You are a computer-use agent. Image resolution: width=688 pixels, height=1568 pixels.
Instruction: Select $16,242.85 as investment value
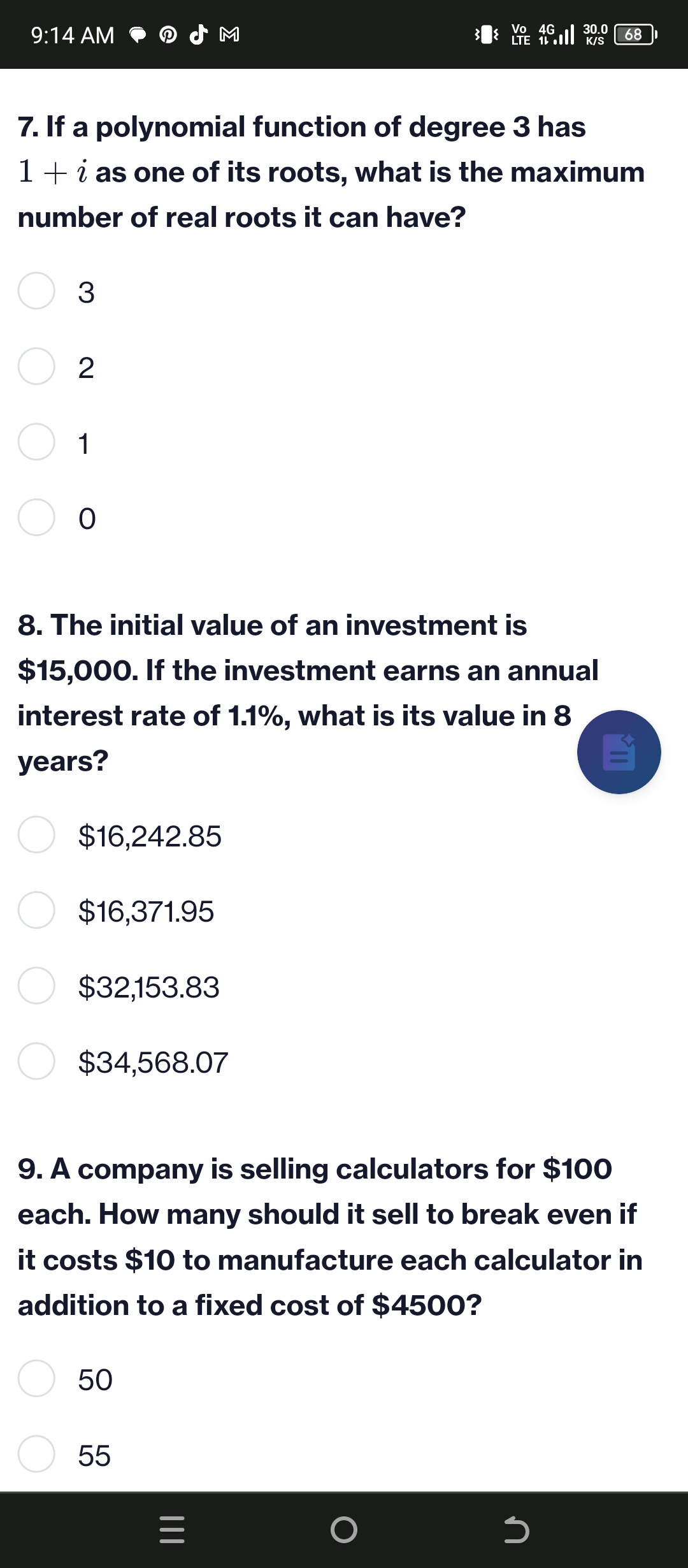click(x=36, y=834)
